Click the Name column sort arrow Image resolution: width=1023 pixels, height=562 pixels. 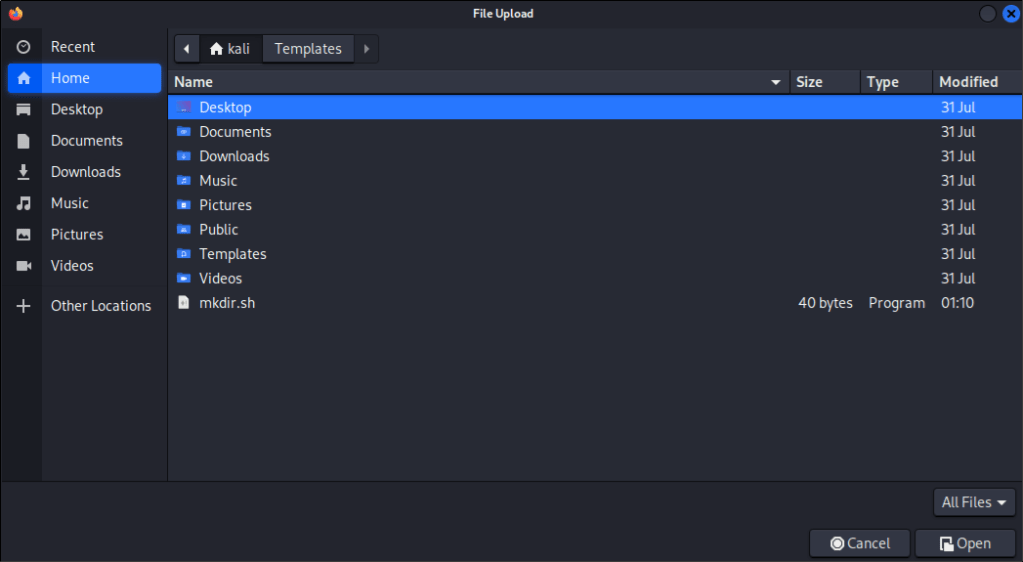click(x=776, y=82)
